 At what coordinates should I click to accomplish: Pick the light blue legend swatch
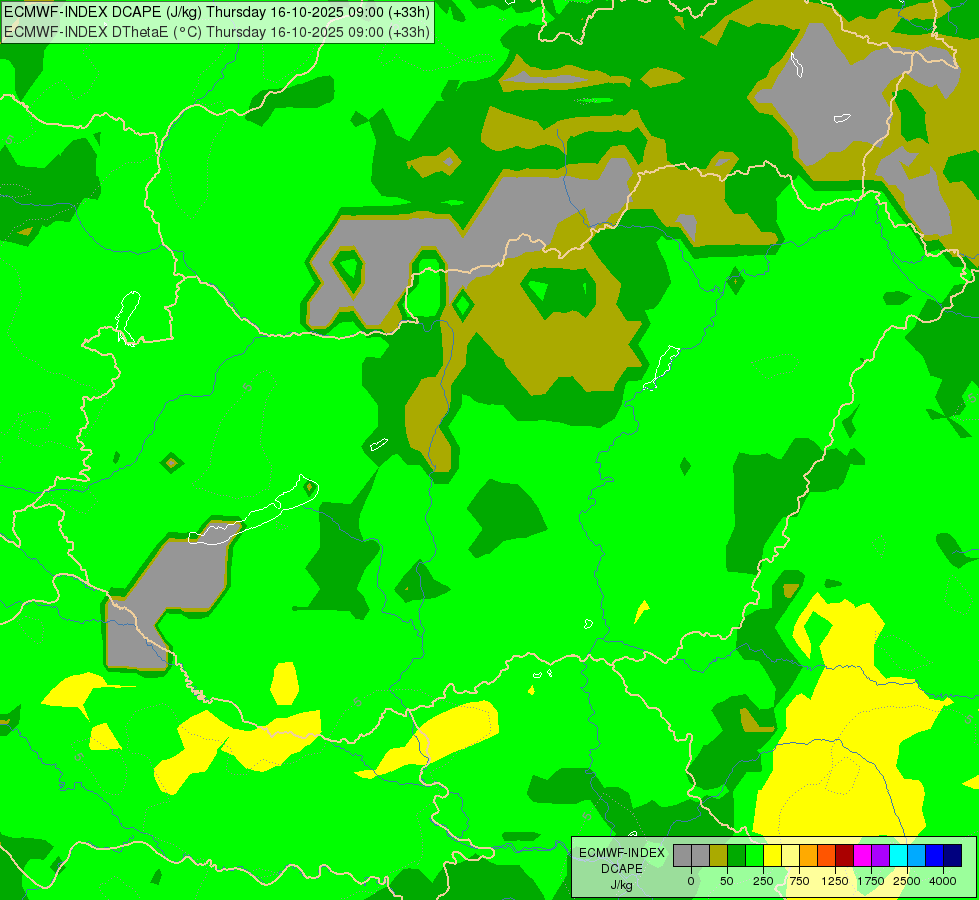coord(917,856)
